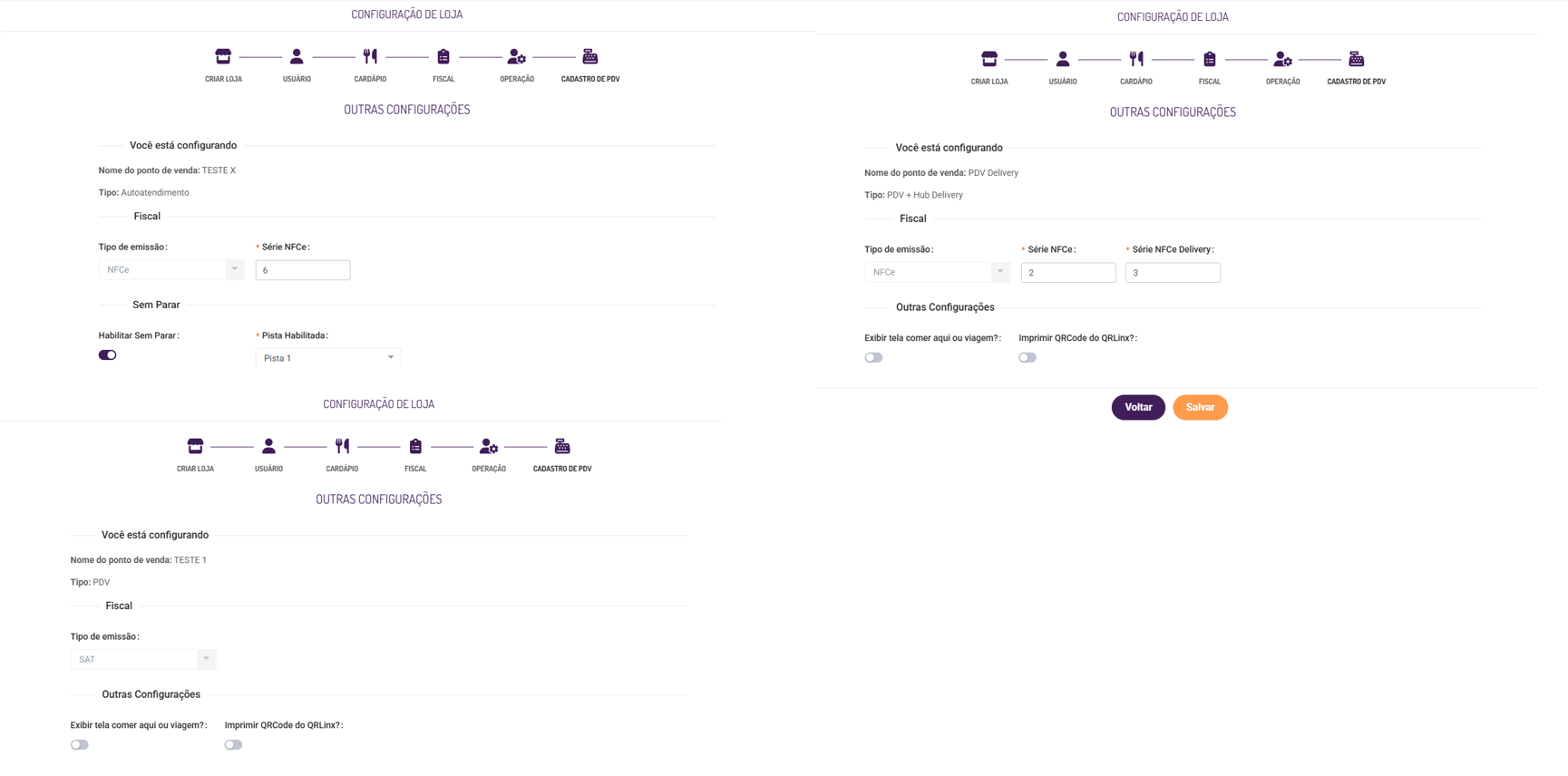Click the Série NFCe Delivery input field
Image resolution: width=1568 pixels, height=776 pixels.
tap(1173, 272)
